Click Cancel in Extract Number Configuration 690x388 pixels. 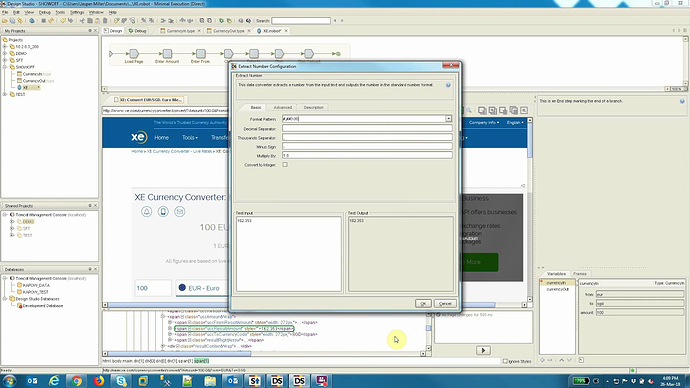(445, 304)
